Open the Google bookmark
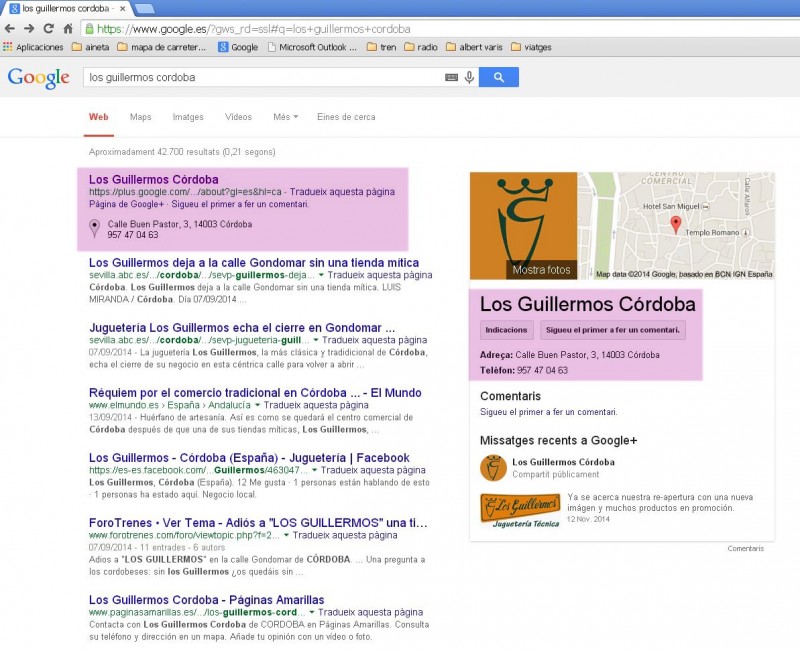This screenshot has width=800, height=651. point(238,47)
